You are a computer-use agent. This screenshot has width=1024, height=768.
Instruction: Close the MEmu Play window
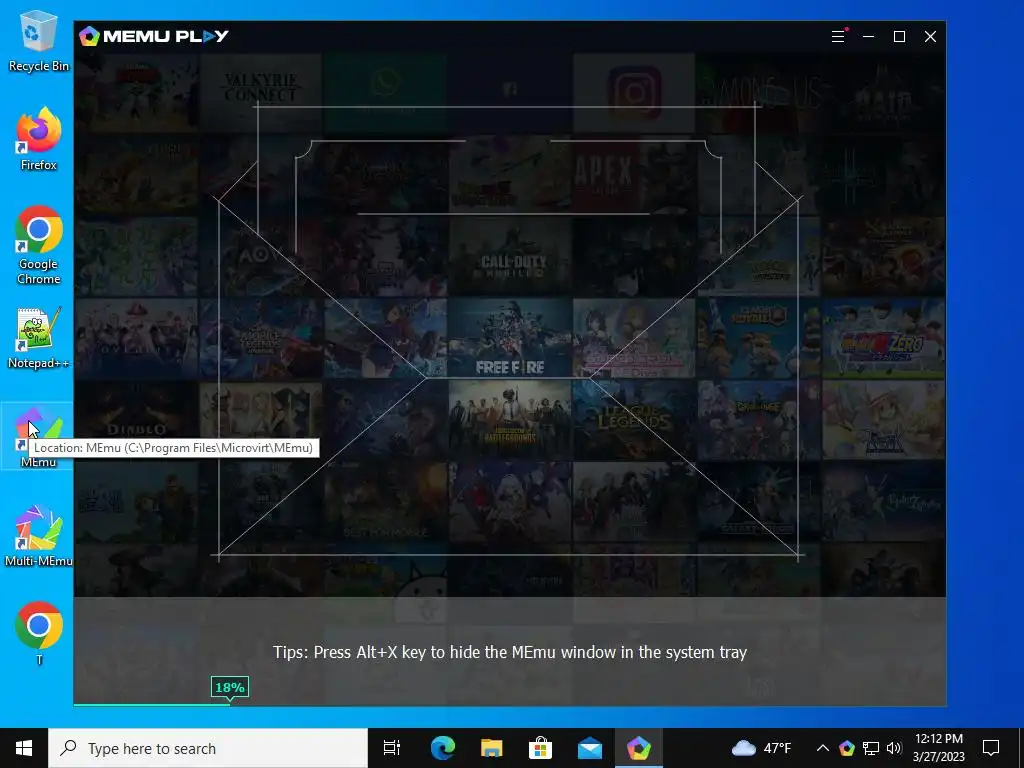931,37
